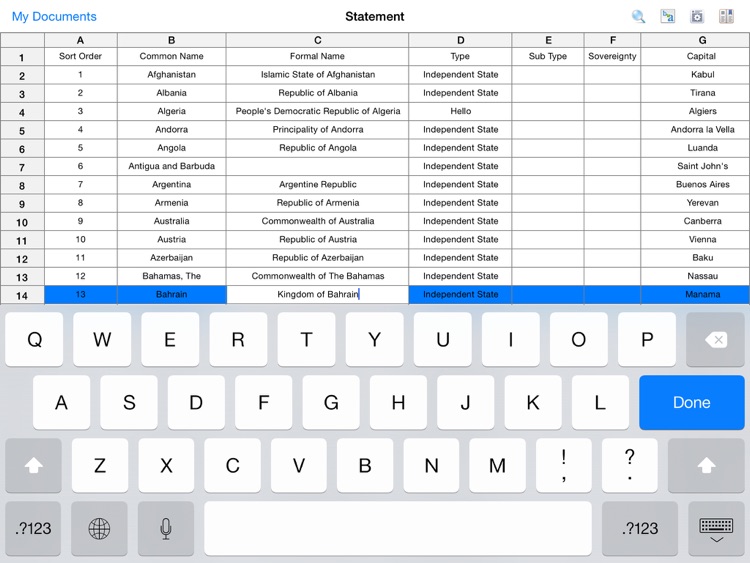Image resolution: width=750 pixels, height=563 pixels.
Task: Switch to numbers with the left .?123 key
Action: 33,529
